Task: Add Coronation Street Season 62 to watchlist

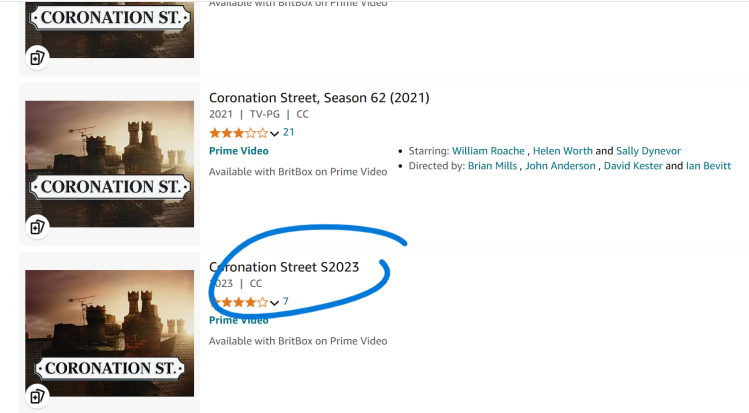Action: (37, 226)
